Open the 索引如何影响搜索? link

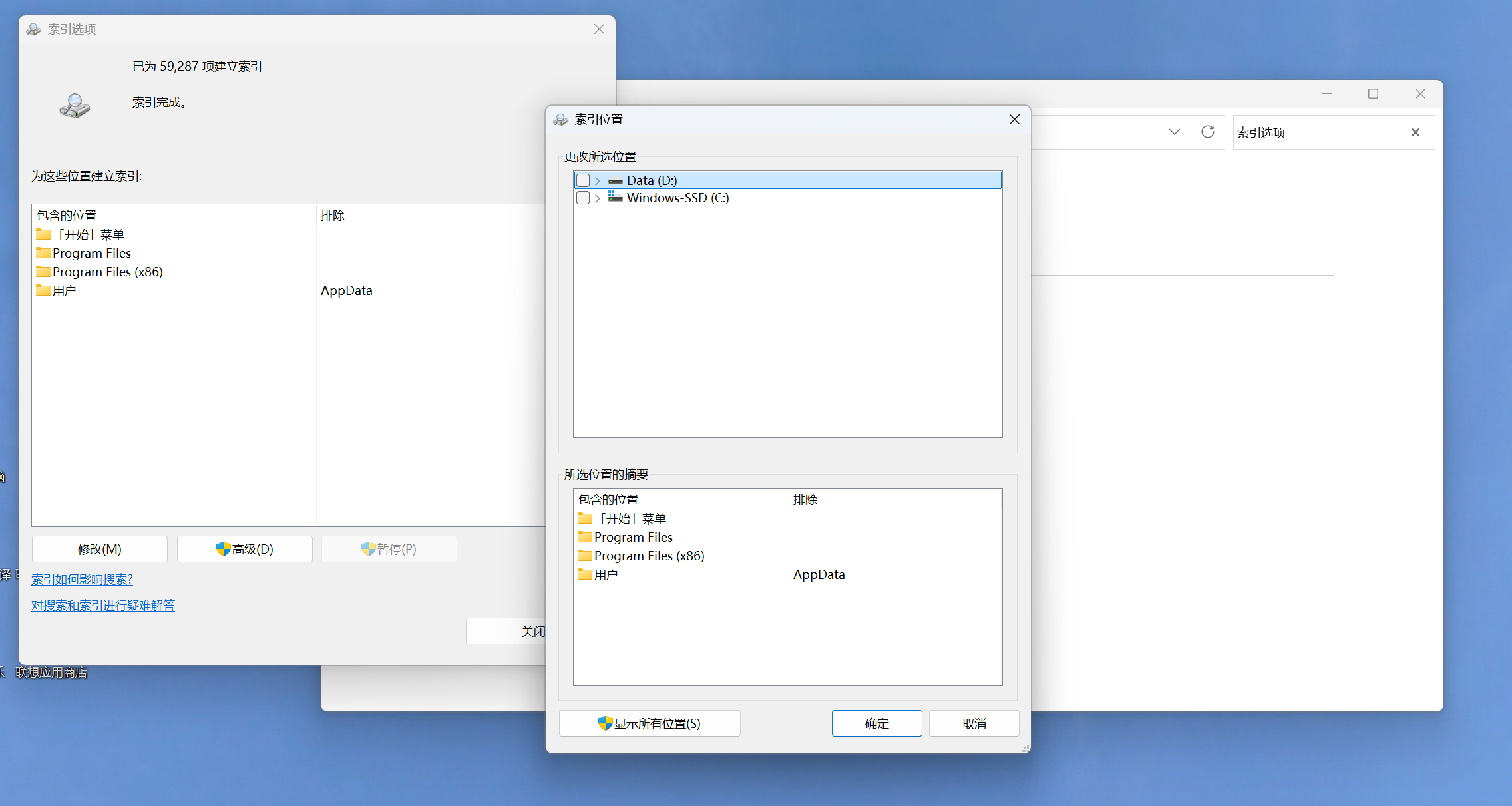(82, 580)
